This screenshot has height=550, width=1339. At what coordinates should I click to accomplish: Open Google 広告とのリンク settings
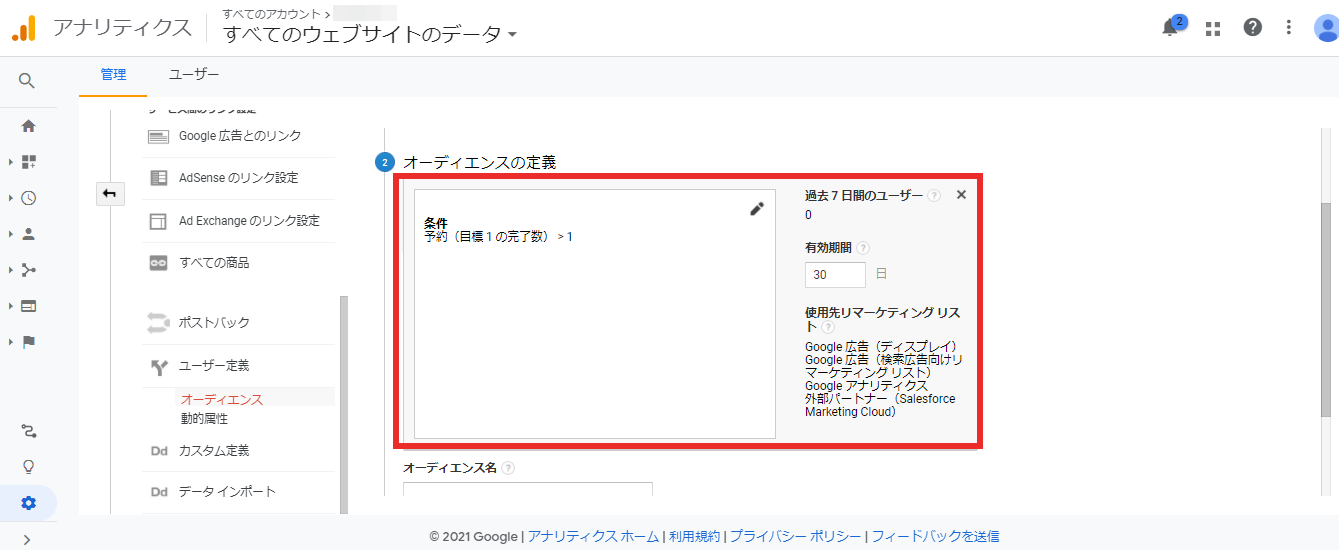click(239, 136)
